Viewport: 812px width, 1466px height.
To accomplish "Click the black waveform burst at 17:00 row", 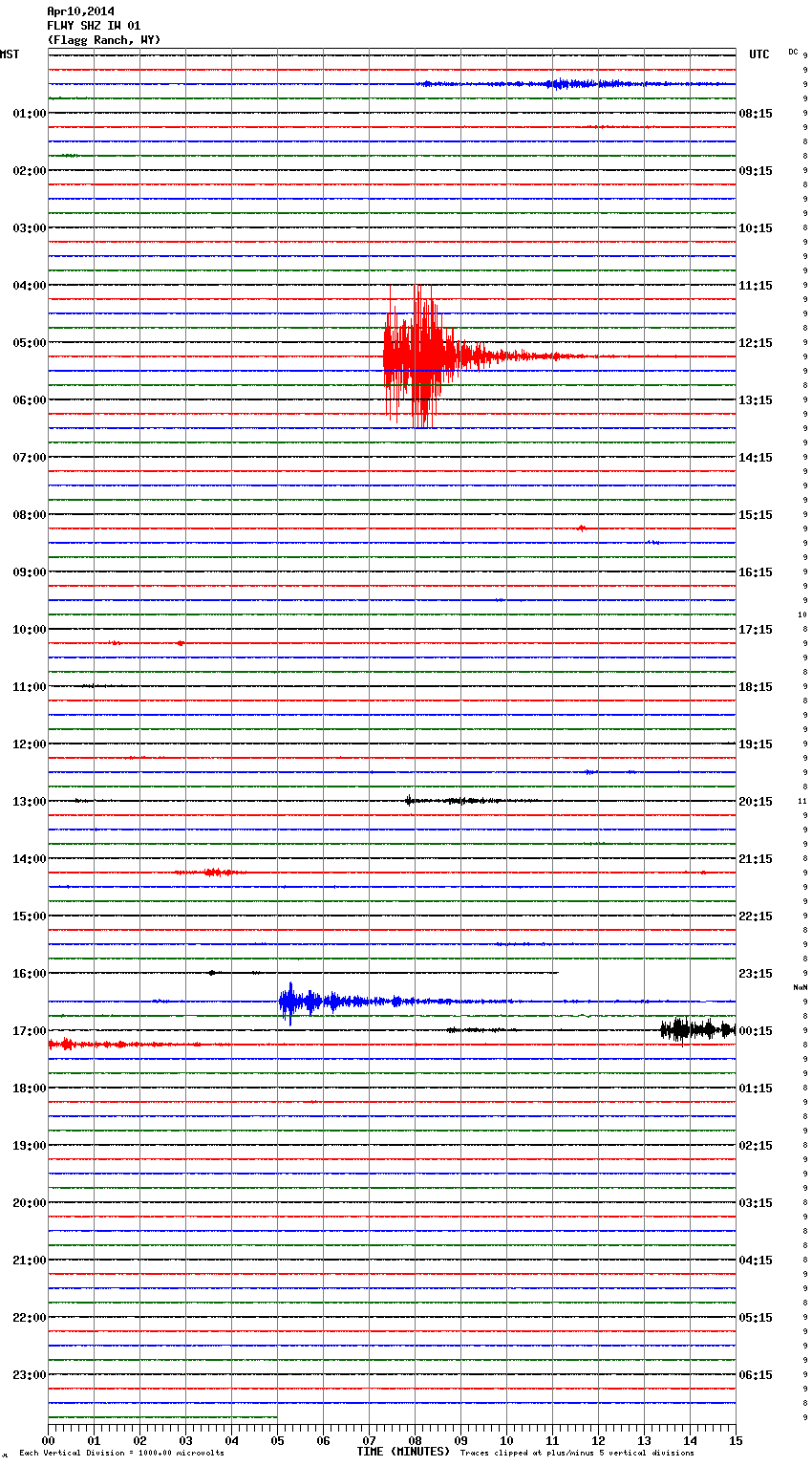I will click(695, 1029).
